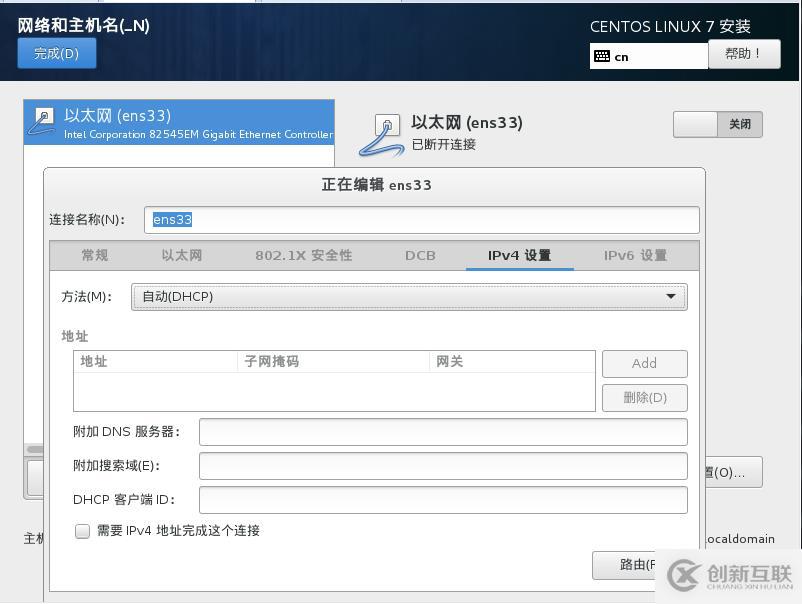Select the highlighted ens33 device entry

pyautogui.click(x=178, y=121)
